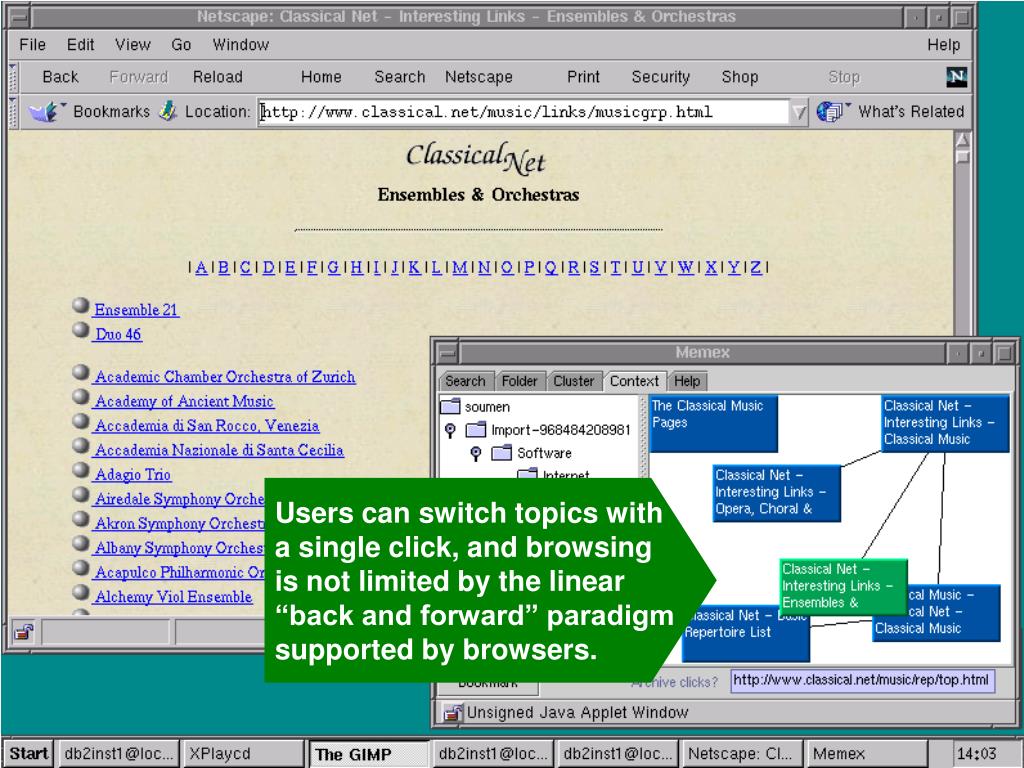Open the Help menu in Netscape

pos(944,44)
